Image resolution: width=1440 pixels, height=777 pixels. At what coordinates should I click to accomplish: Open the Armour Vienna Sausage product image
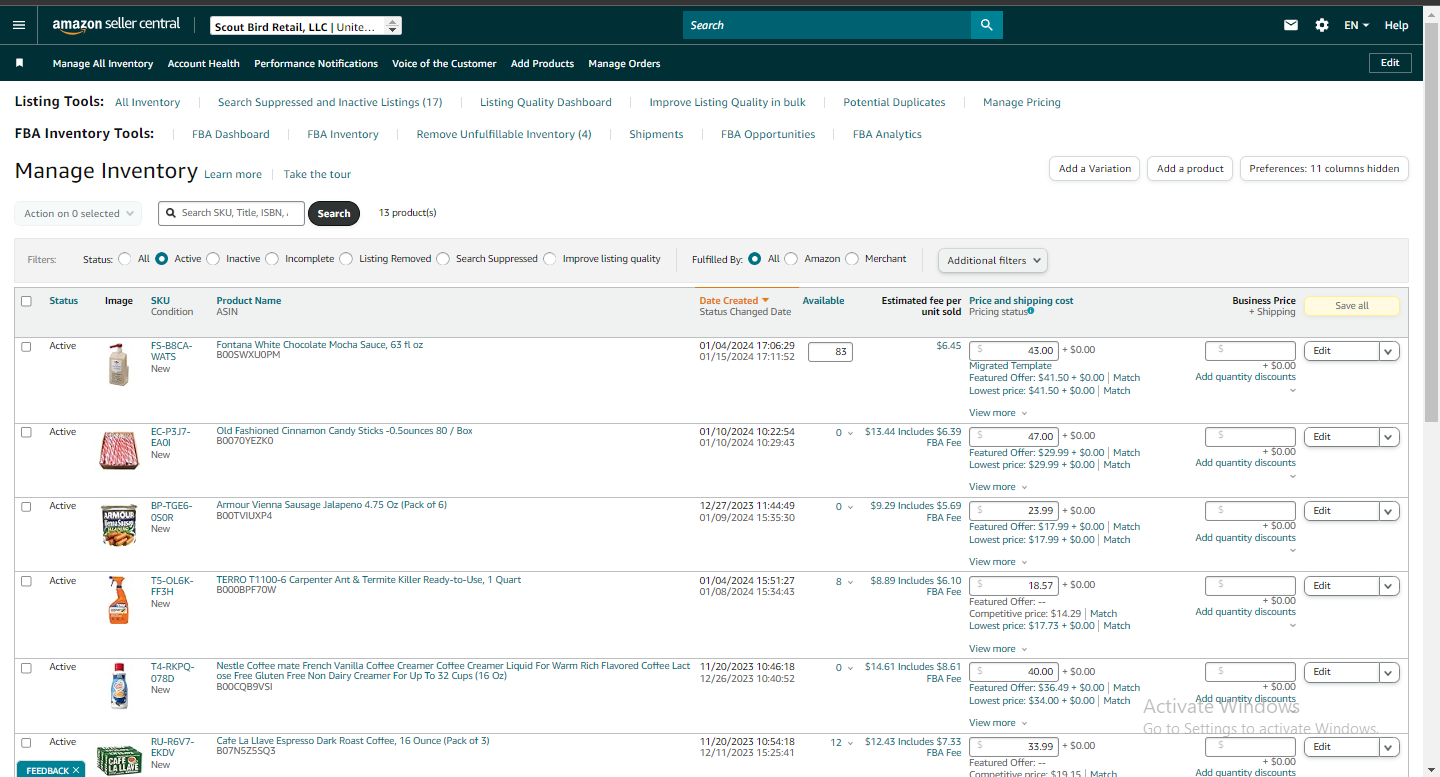point(119,525)
